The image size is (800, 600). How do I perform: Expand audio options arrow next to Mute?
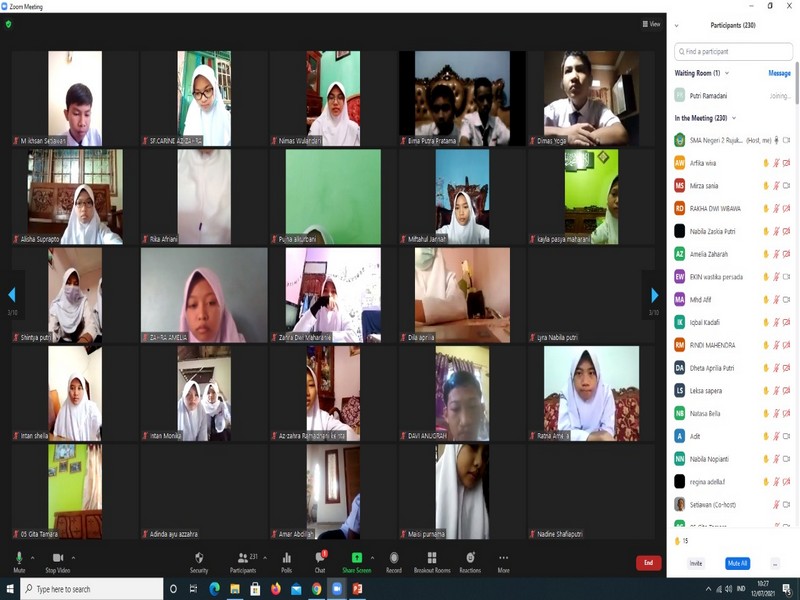[x=33, y=557]
